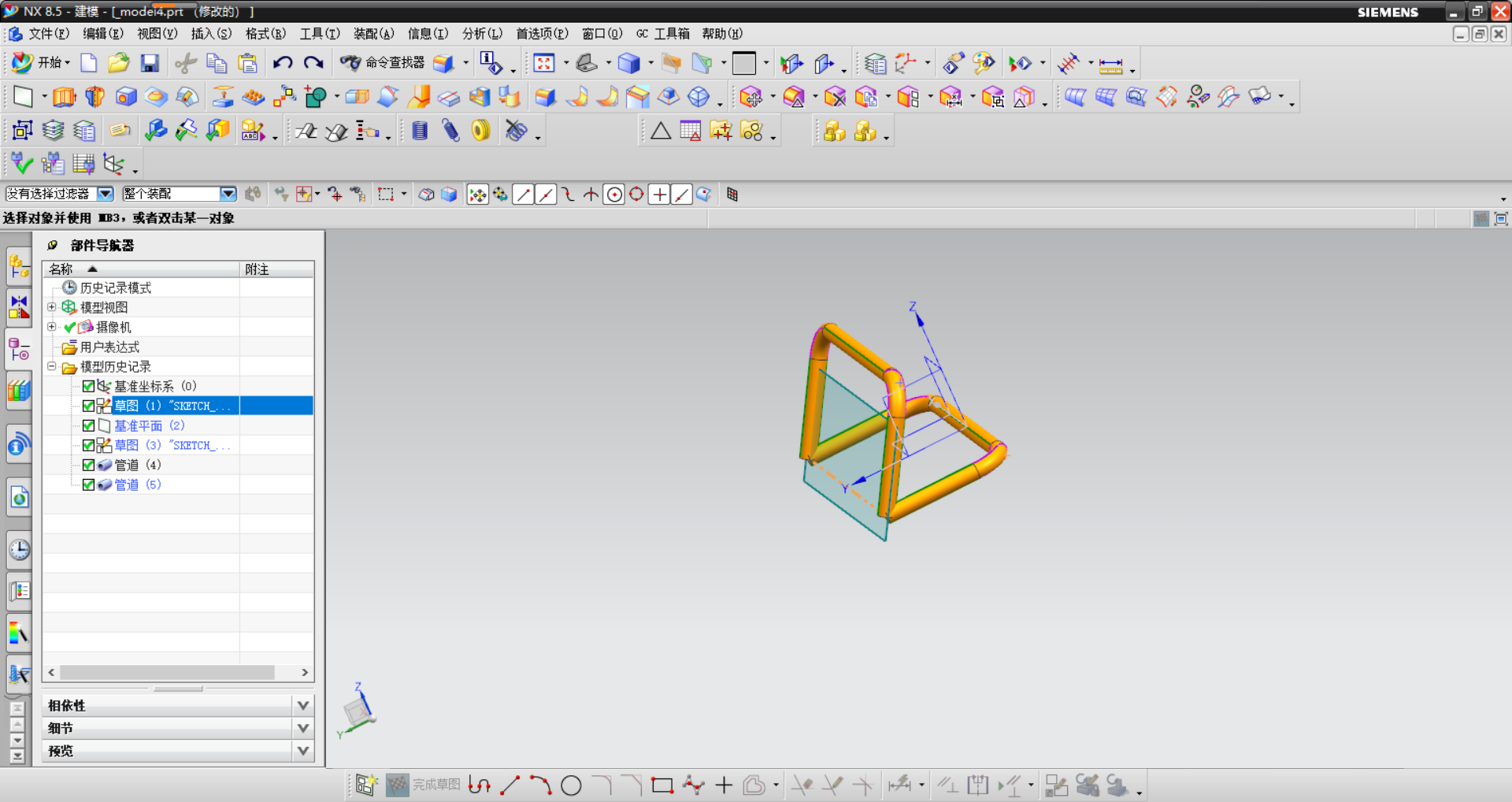Open the History clock sidebar tab

19,549
